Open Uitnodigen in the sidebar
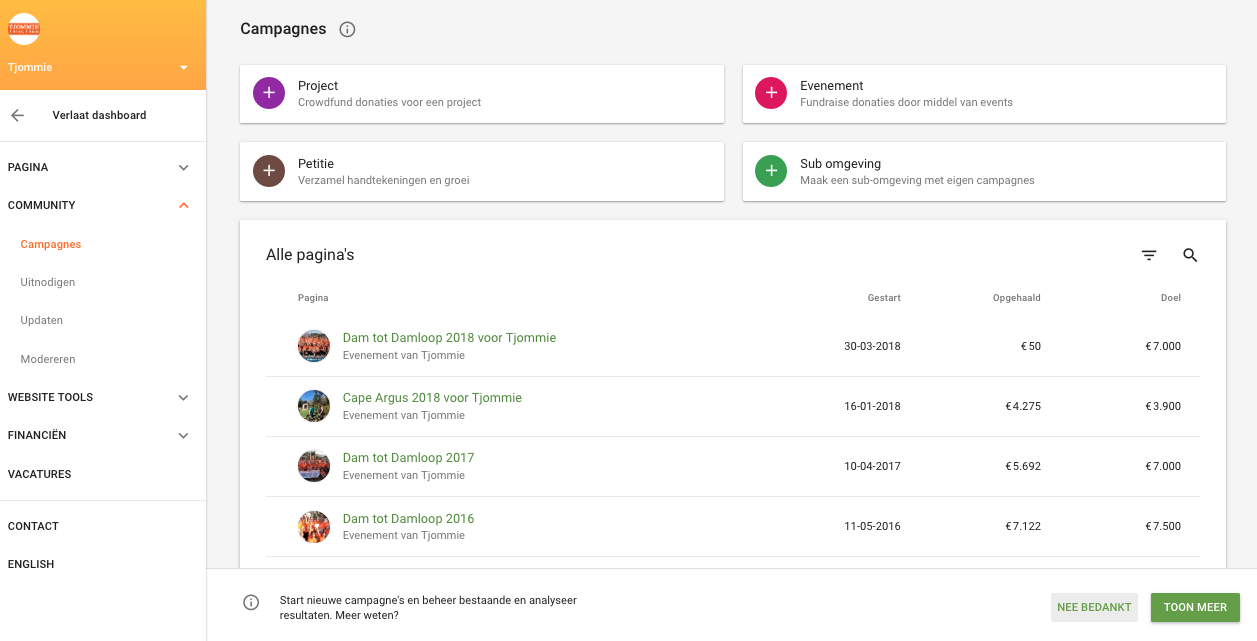 (x=48, y=282)
